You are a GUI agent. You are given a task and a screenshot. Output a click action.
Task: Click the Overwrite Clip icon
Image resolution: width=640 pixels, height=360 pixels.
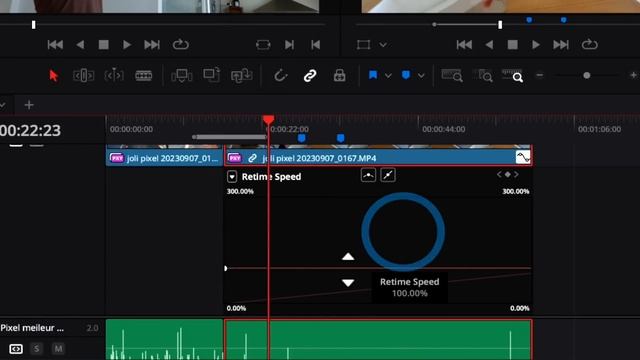[x=212, y=75]
